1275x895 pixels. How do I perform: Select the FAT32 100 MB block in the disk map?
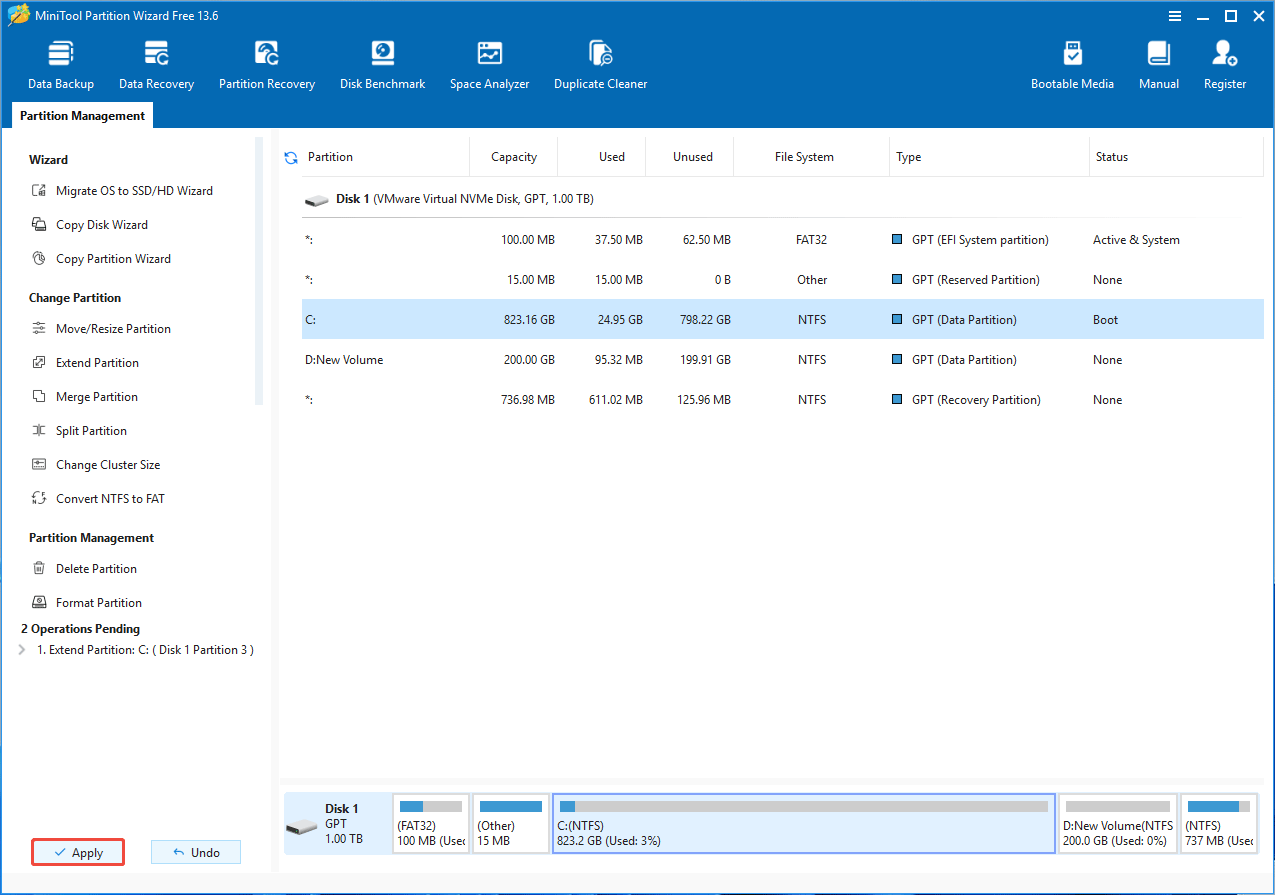click(x=431, y=824)
